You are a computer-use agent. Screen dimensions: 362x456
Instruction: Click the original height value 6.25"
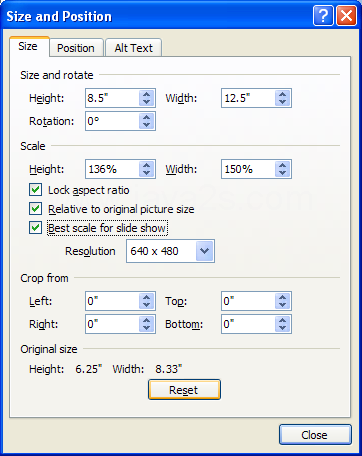[89, 369]
